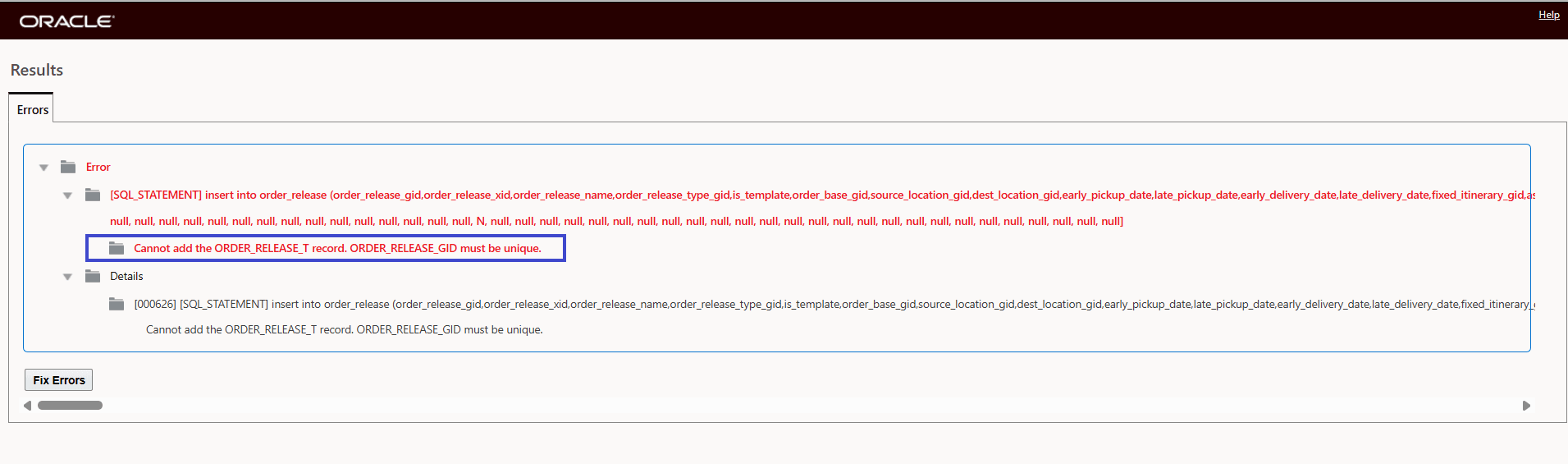Click the folder icon beside red SQL_STATEMENT
The width and height of the screenshot is (1568, 464).
coord(93,195)
